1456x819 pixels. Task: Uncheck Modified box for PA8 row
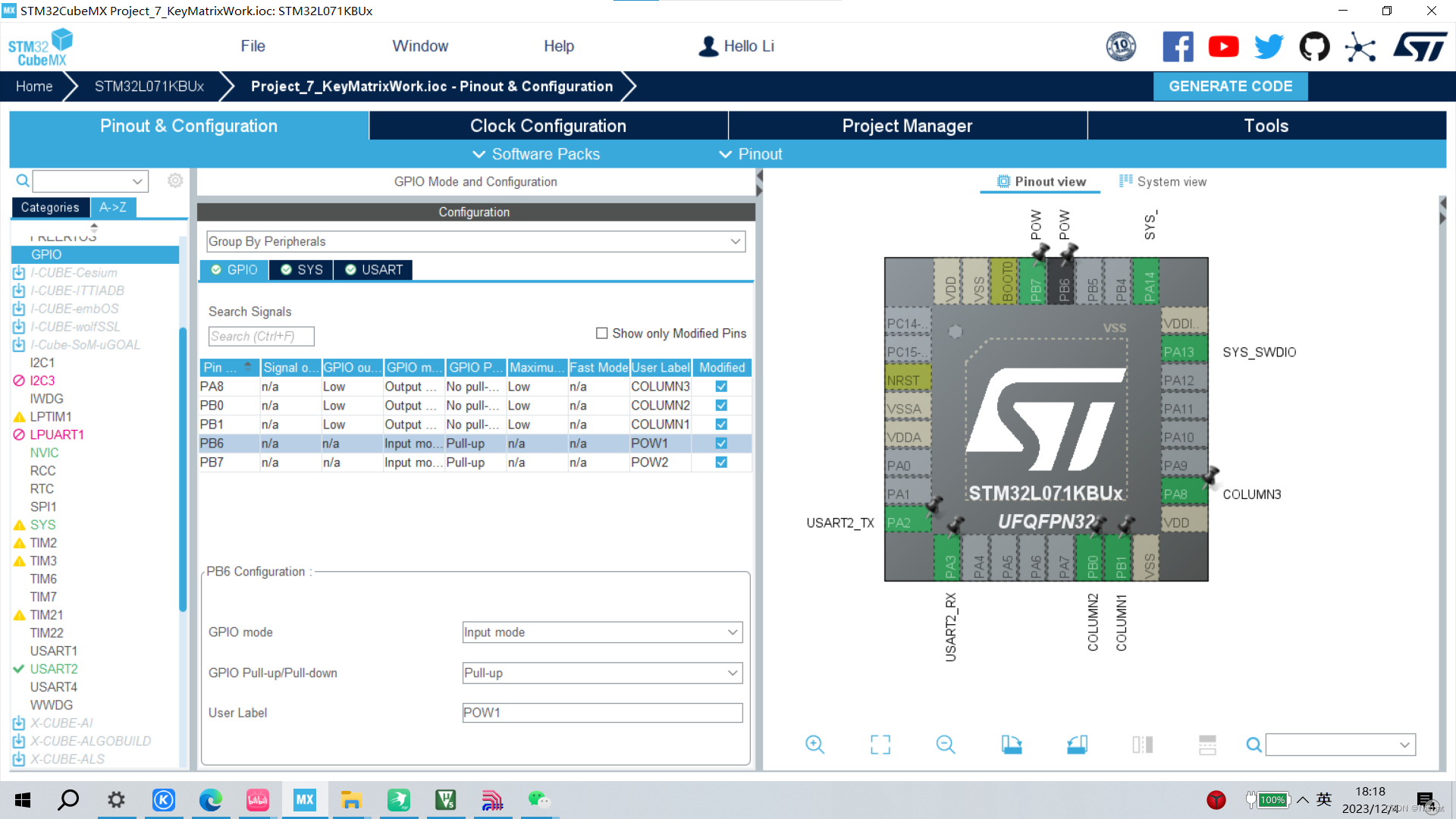(721, 387)
